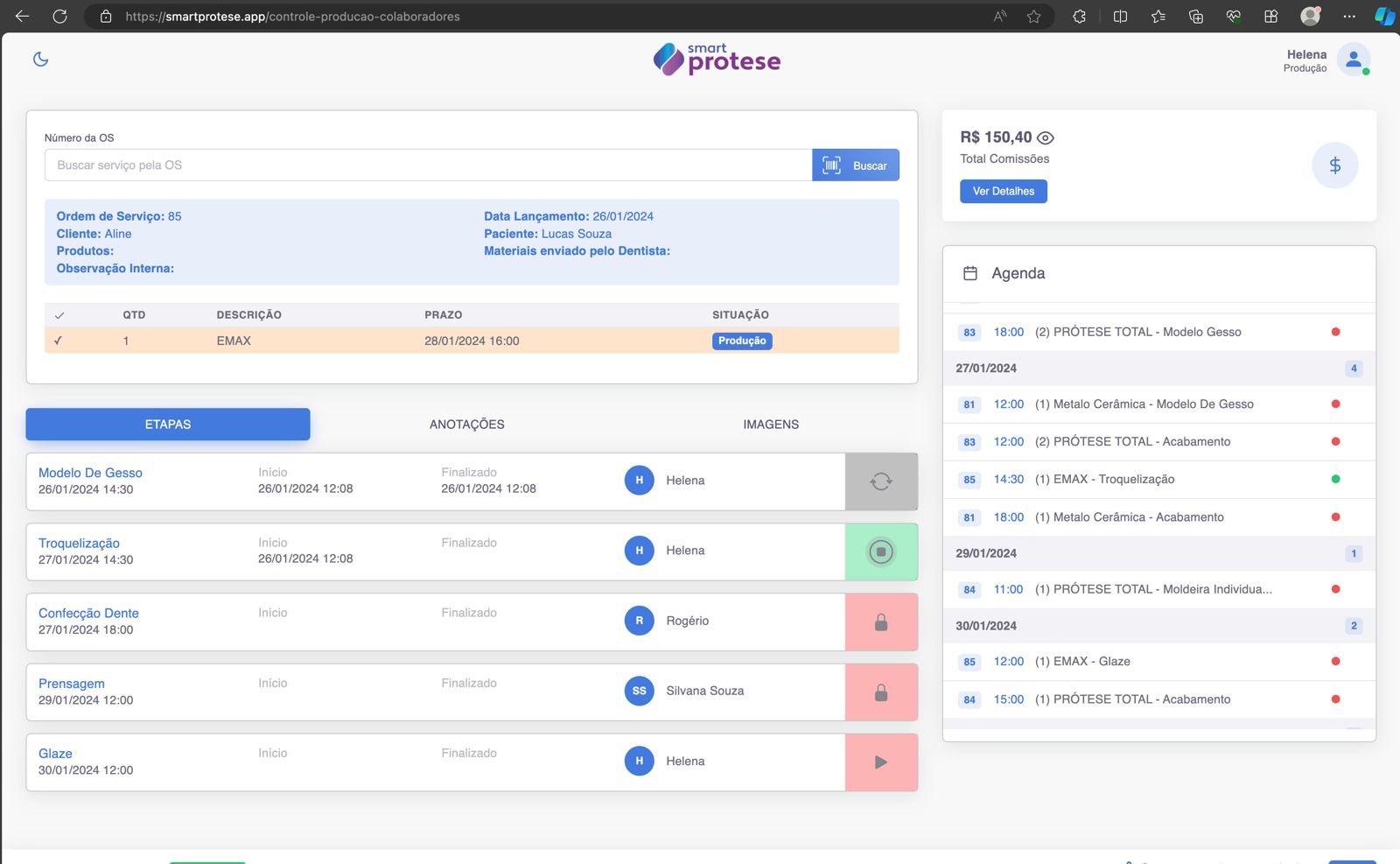The height and width of the screenshot is (864, 1400).
Task: Open agenda item 12:00 EMAX Glaze
Action: pyautogui.click(x=1159, y=662)
